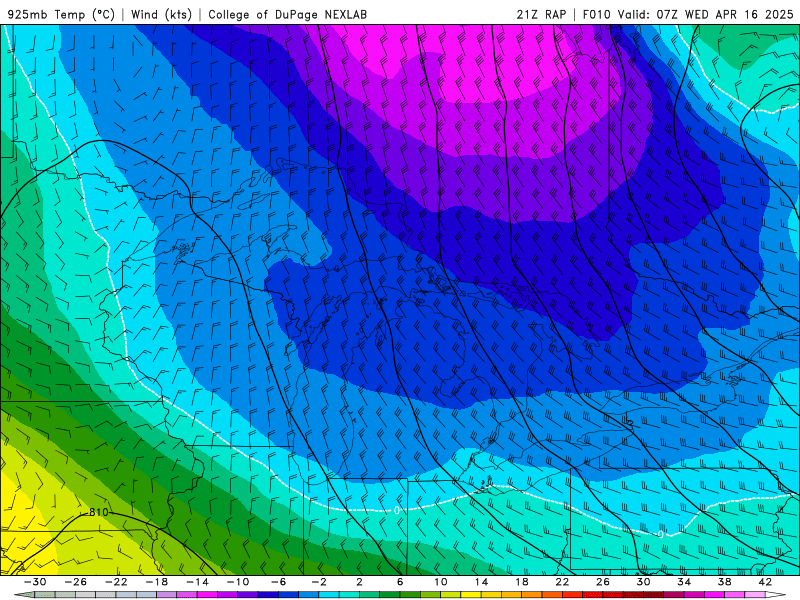Click the 34 color scale label
The image size is (800, 600).
pos(684,582)
